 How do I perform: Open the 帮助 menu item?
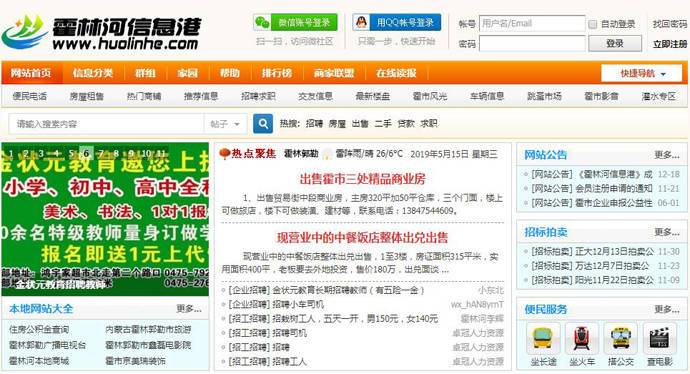230,73
